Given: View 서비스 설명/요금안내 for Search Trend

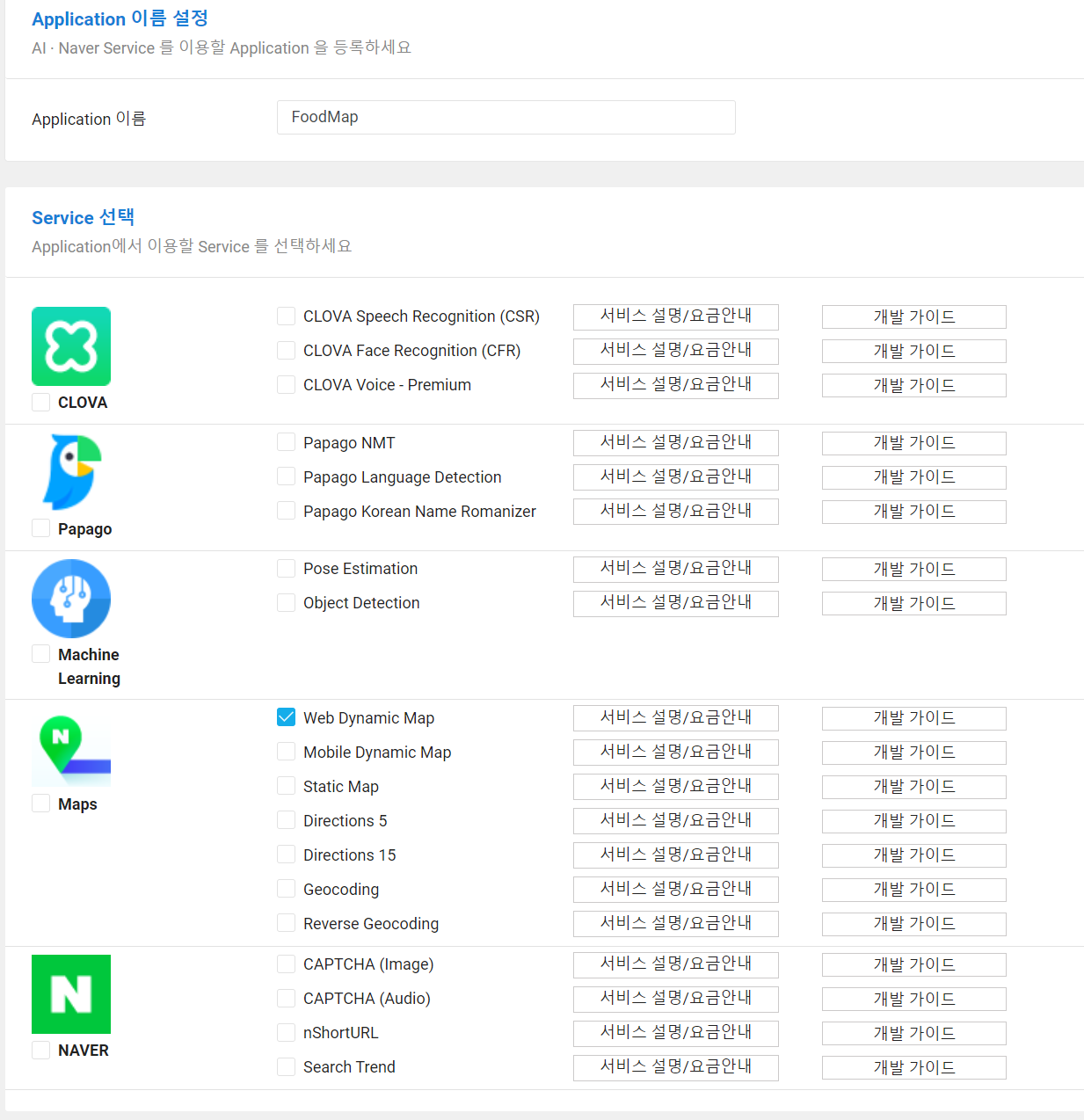Looking at the screenshot, I should 676,1067.
